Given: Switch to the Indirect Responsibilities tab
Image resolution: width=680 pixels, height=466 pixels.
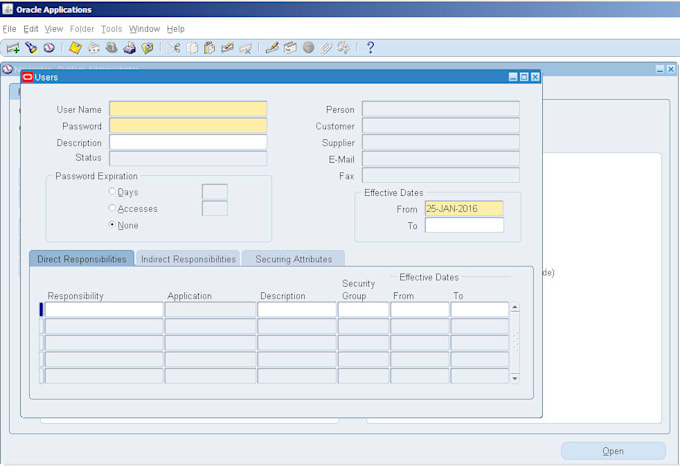Looking at the screenshot, I should click(188, 259).
